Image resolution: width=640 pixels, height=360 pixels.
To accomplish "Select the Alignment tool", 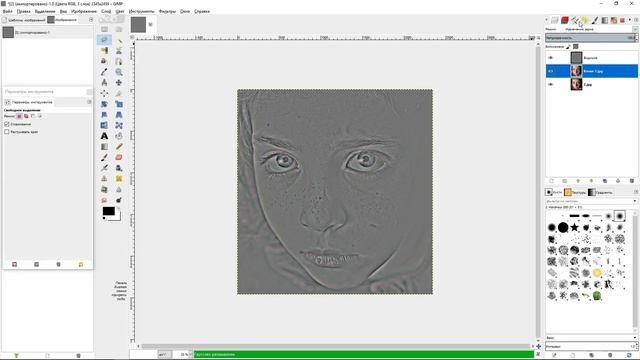I will [104, 93].
